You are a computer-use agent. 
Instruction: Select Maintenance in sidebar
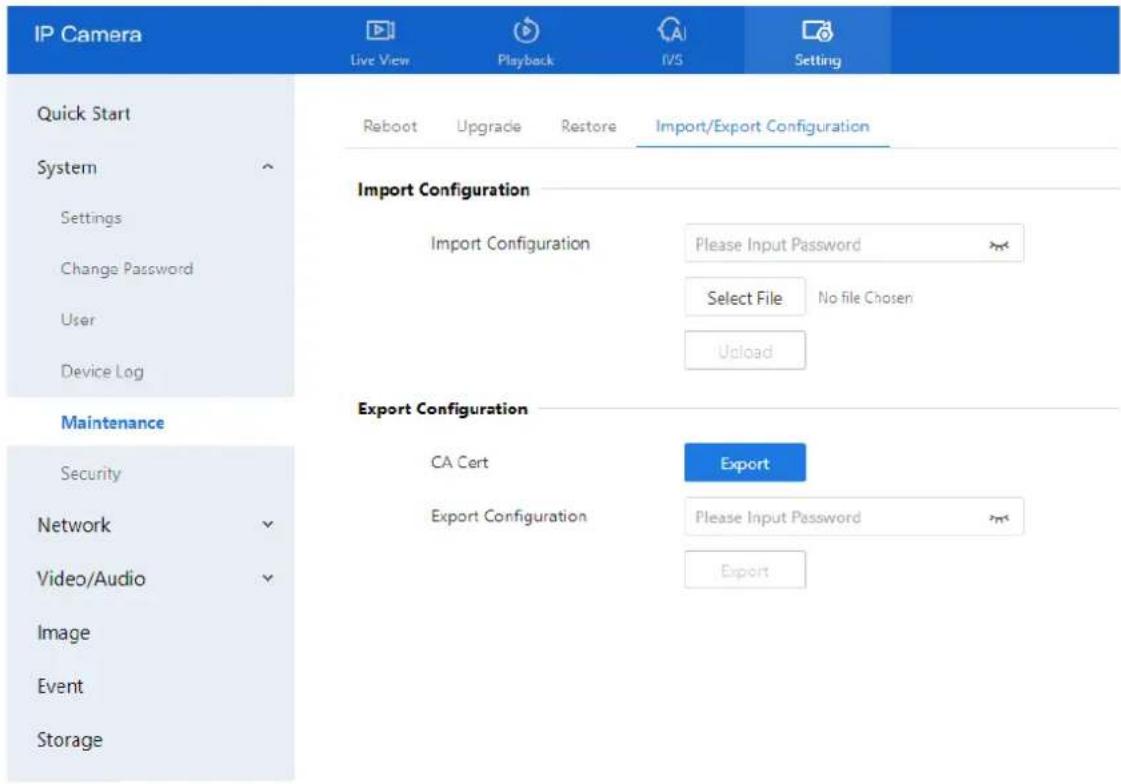[x=113, y=422]
